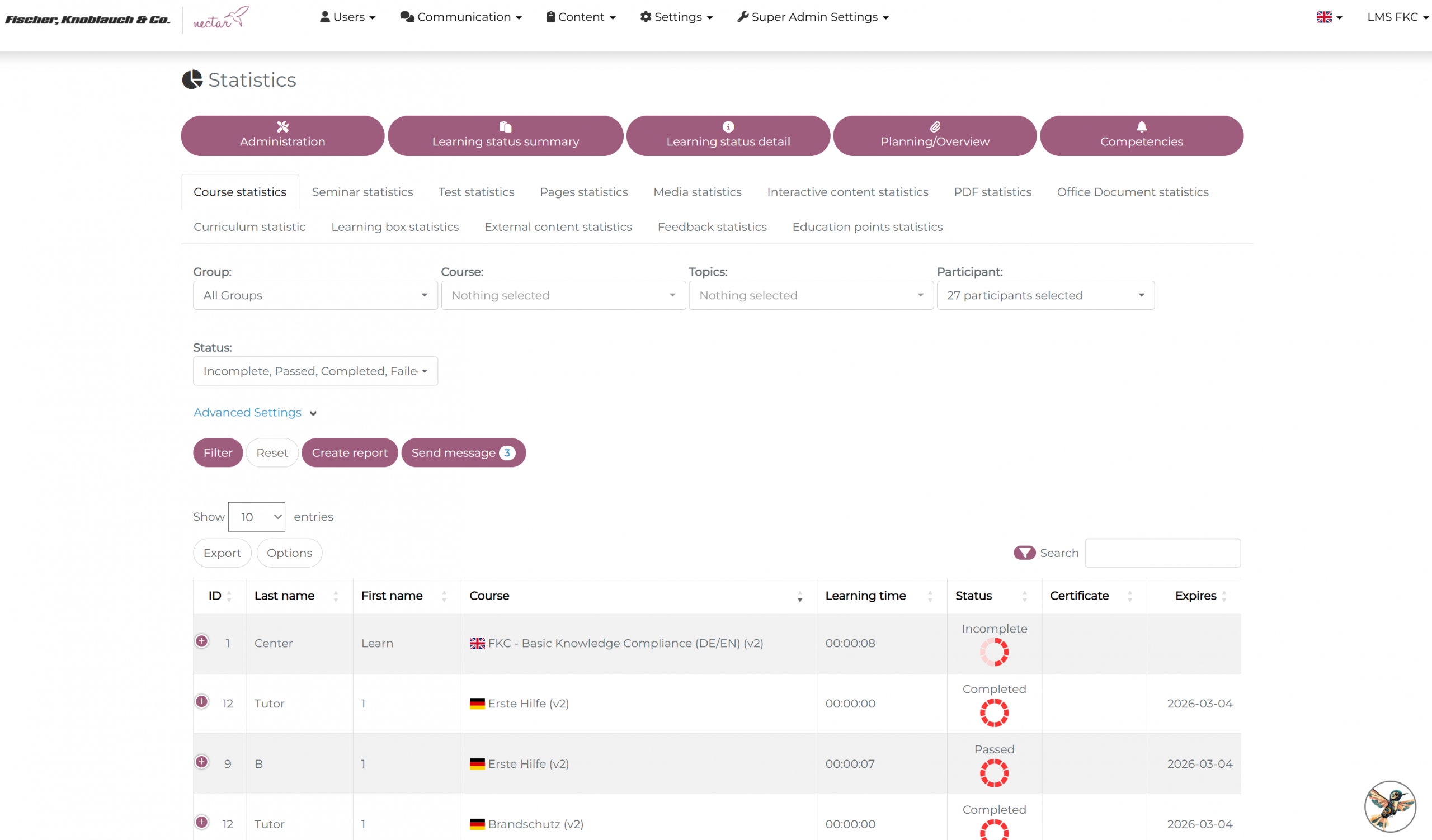This screenshot has height=840, width=1432.
Task: Open the hummingbird assistant icon
Action: (1390, 806)
